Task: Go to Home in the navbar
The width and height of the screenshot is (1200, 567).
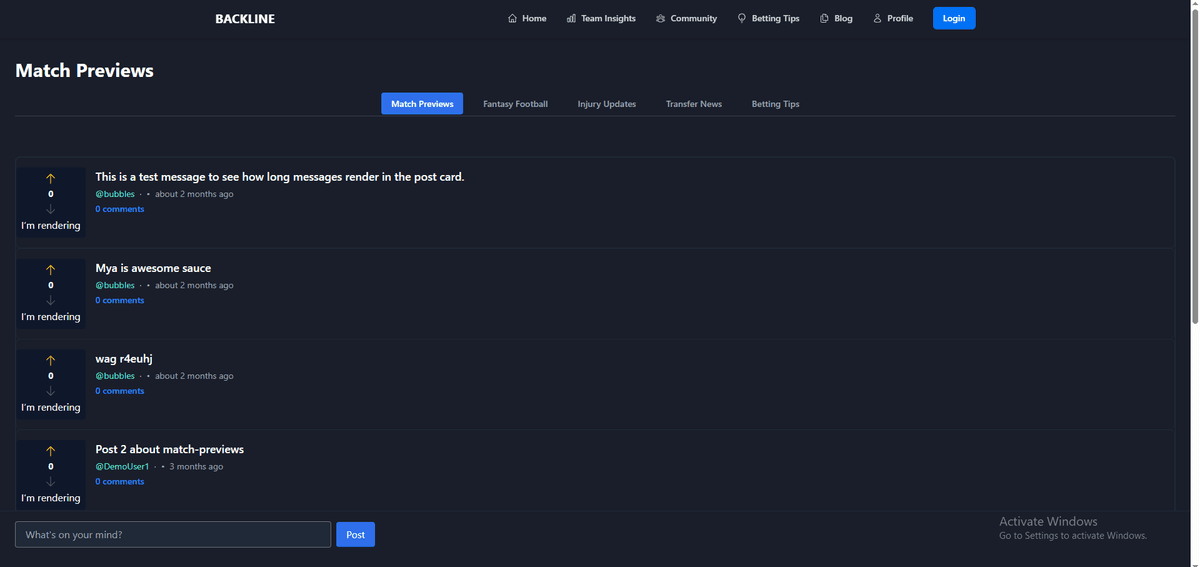Action: pos(527,18)
